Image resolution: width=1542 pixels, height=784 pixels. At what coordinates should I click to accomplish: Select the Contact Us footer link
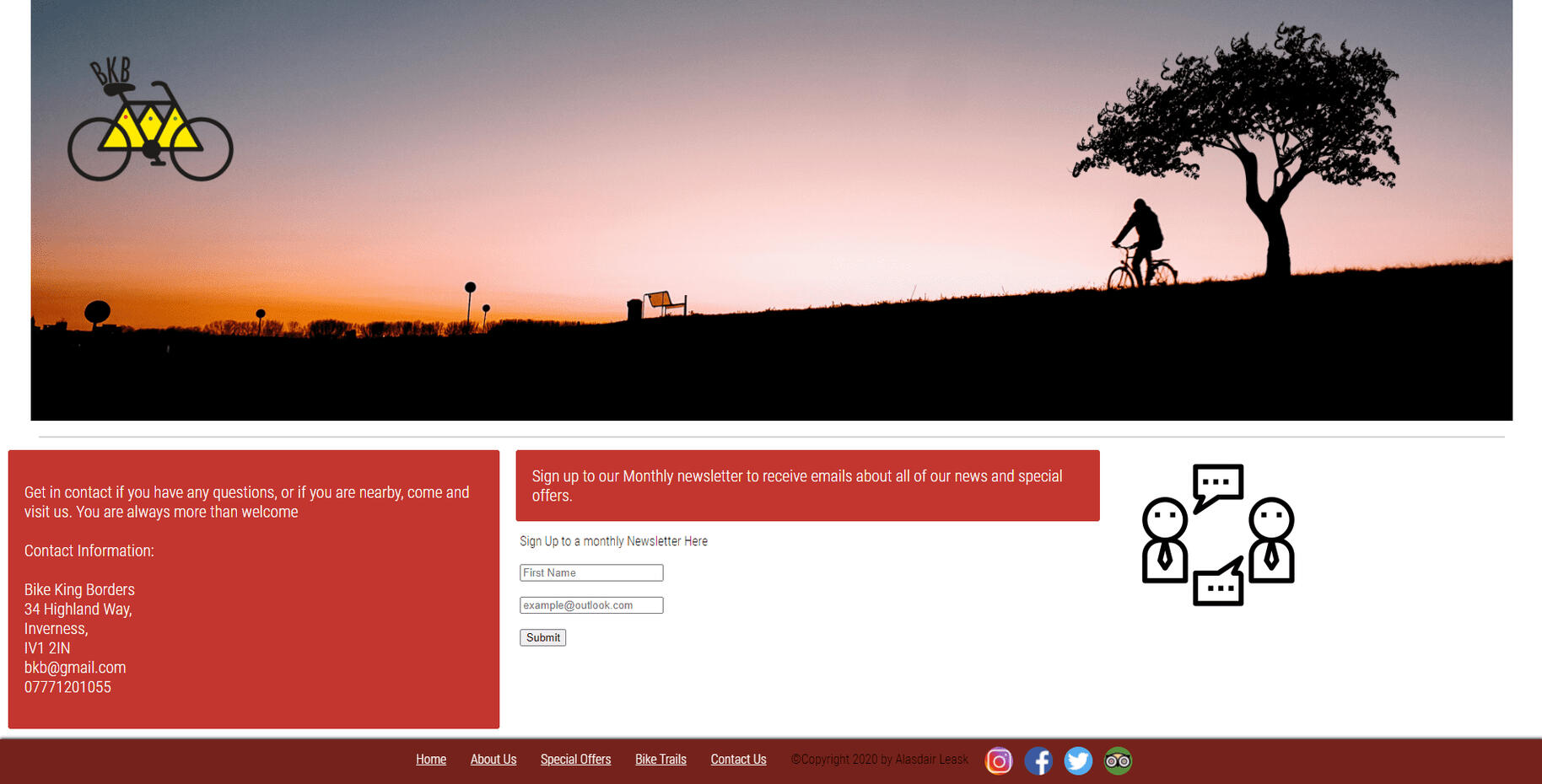click(738, 760)
